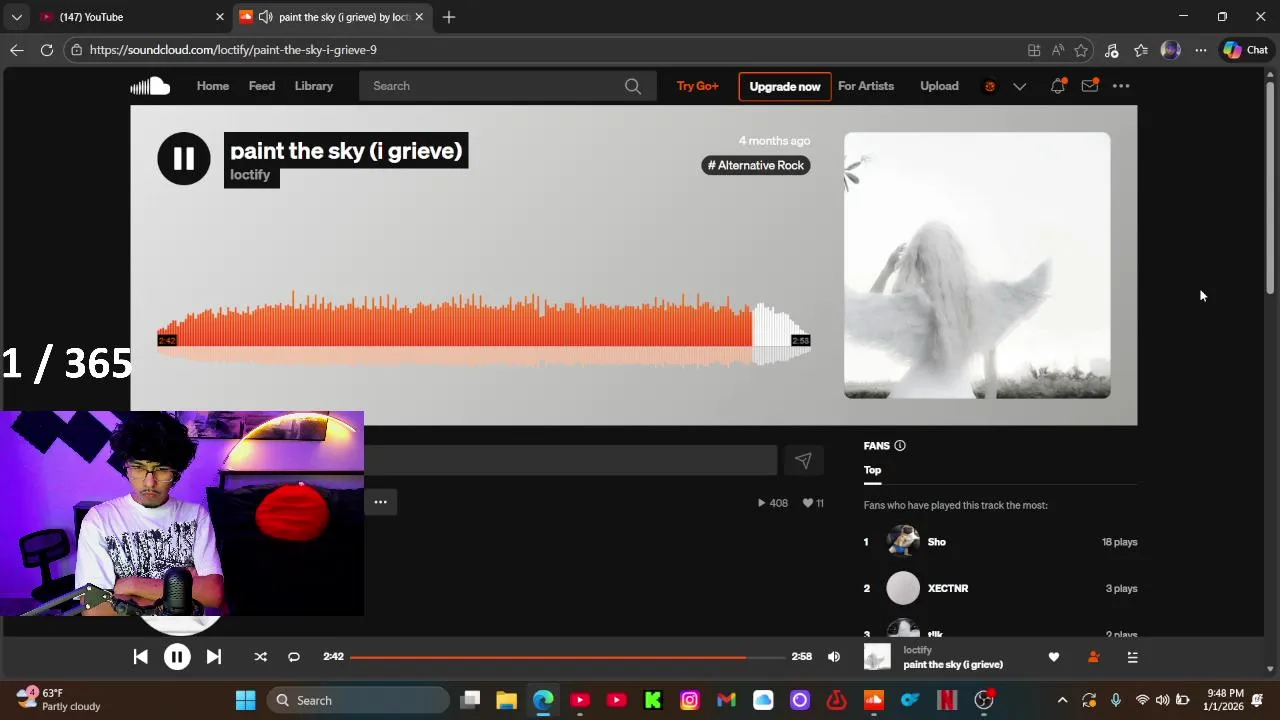Open the Copilot Chat button
This screenshot has height=720, width=1280.
point(1246,50)
